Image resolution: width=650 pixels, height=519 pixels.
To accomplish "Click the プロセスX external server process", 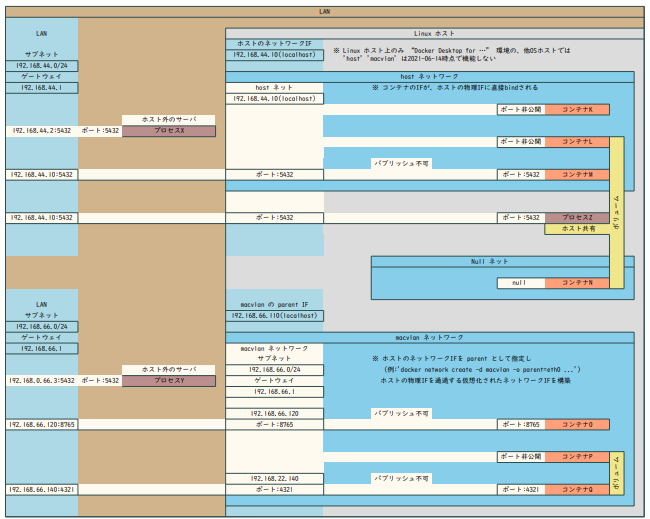I will click(169, 131).
